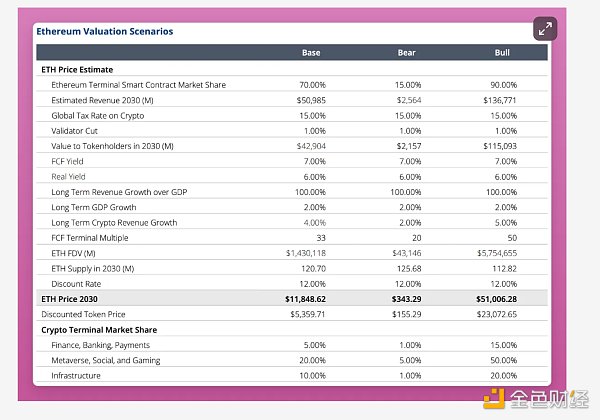This screenshot has width=600, height=420.
Task: Click the Estimated Revenue 2030 (M) label
Action: pos(110,100)
